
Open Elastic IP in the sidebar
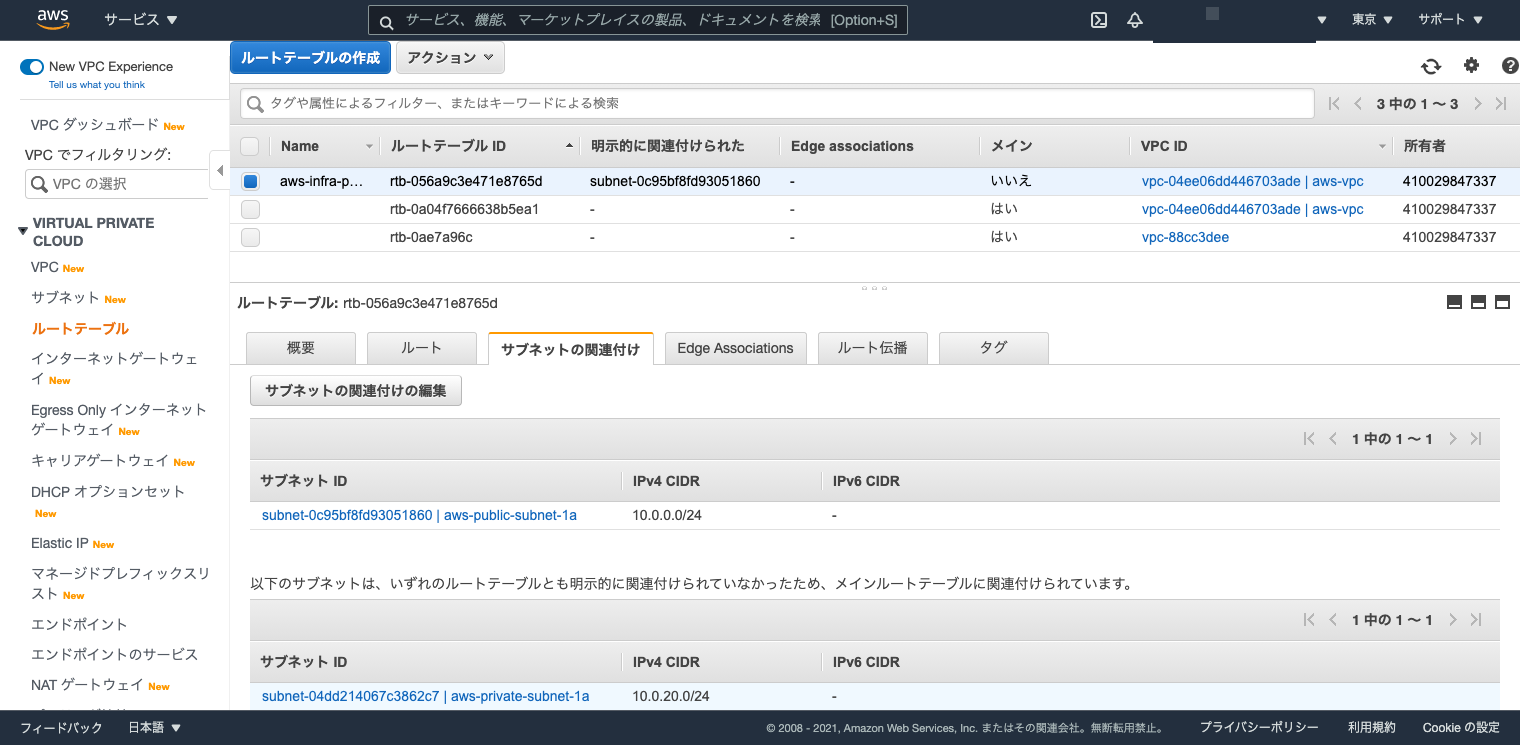click(60, 543)
